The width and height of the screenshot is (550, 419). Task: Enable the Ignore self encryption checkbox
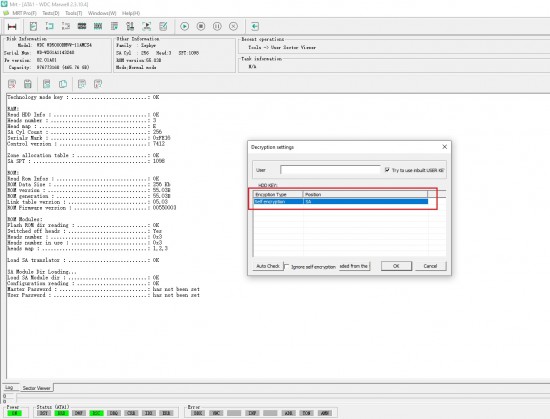click(287, 266)
